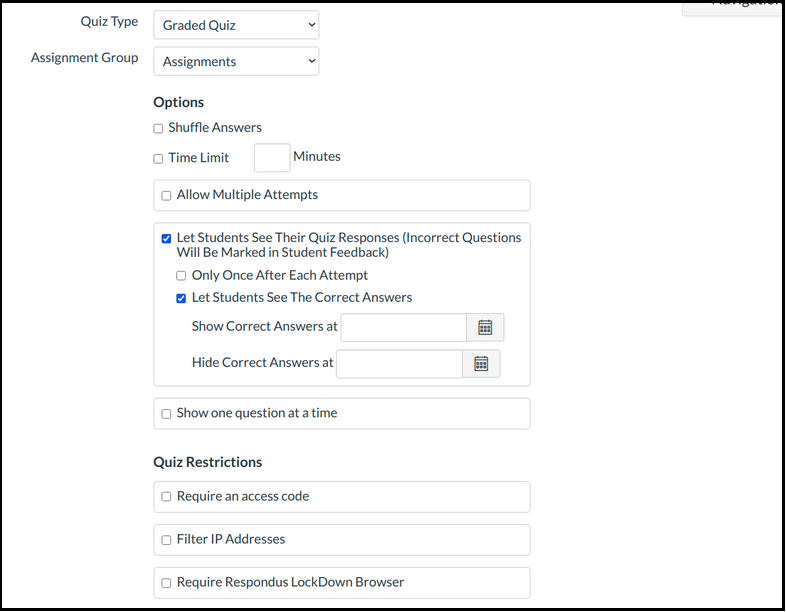Check Only Once After Each Attempt

[181, 276]
